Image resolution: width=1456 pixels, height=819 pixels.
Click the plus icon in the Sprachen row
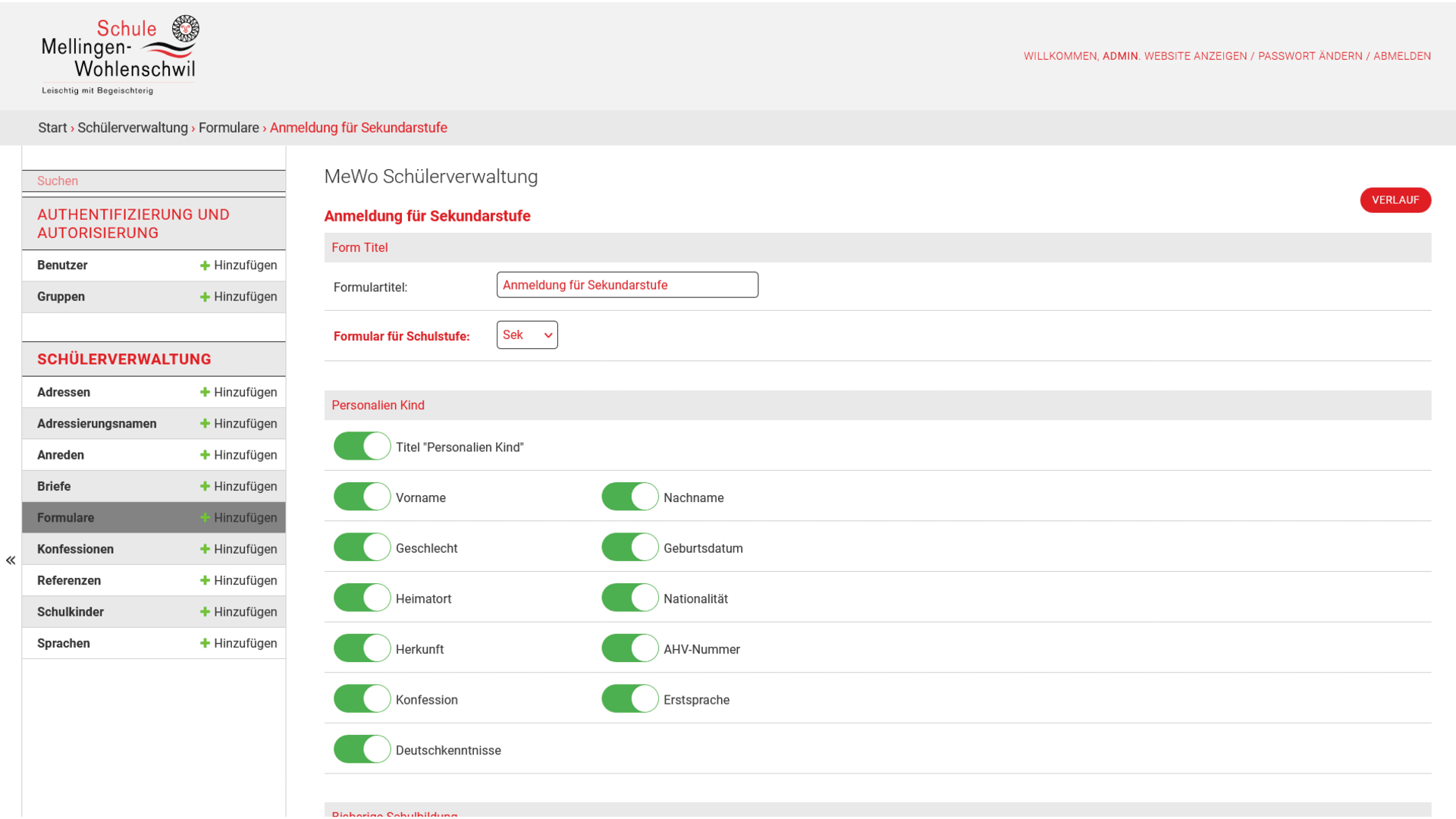pos(205,643)
